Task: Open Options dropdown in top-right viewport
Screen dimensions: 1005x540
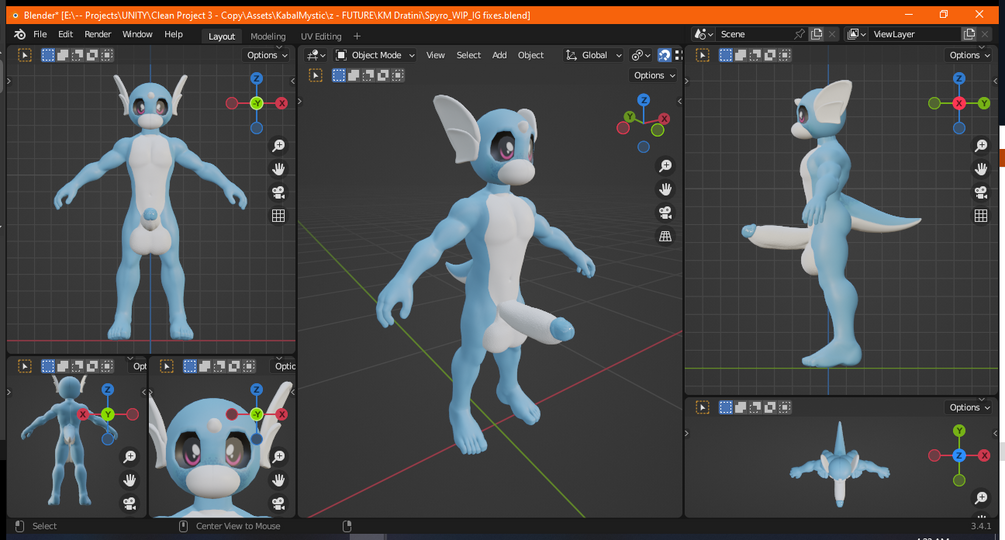Action: click(x=969, y=55)
